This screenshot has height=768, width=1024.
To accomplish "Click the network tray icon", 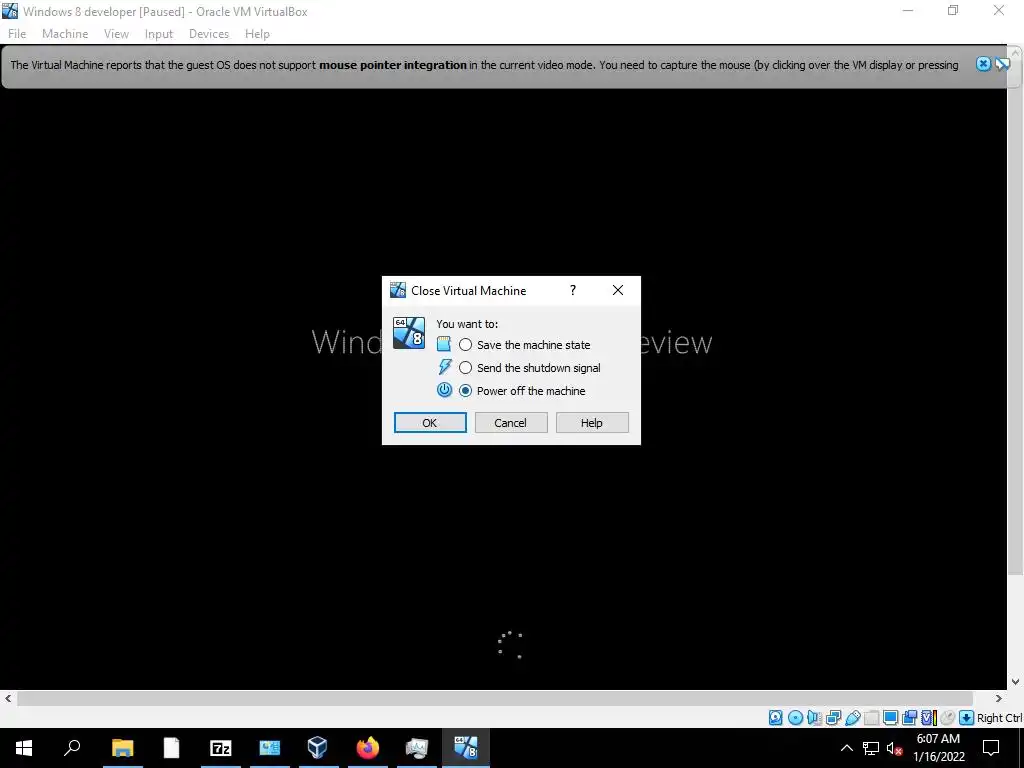I will [871, 748].
